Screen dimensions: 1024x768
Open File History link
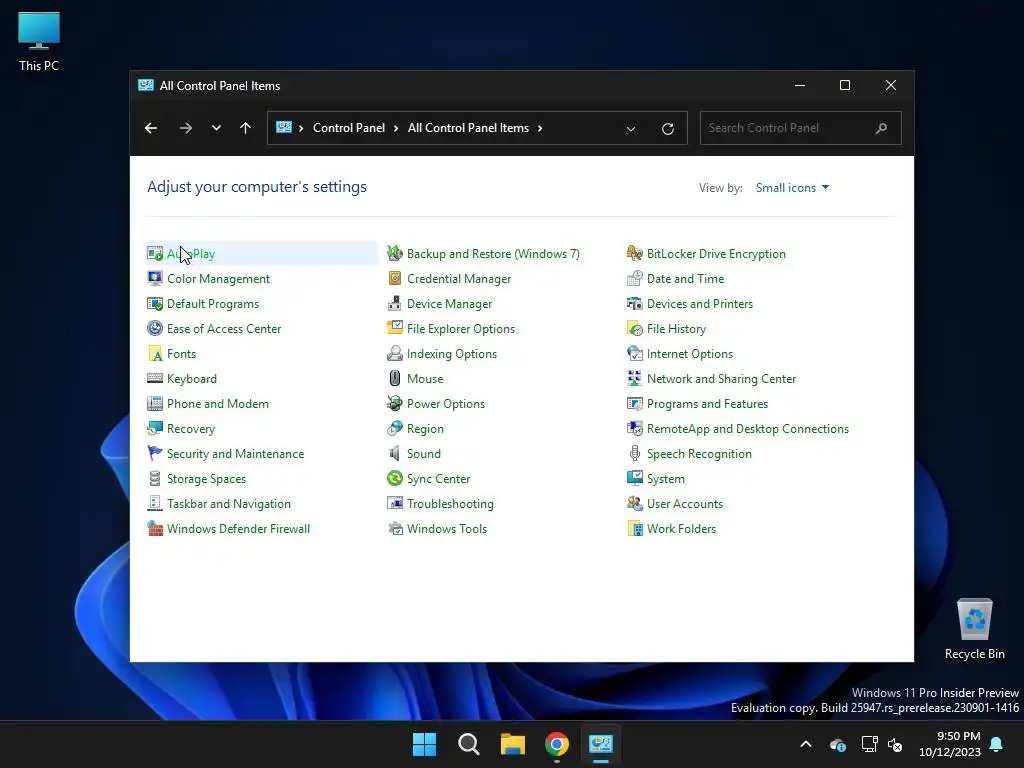coord(676,328)
